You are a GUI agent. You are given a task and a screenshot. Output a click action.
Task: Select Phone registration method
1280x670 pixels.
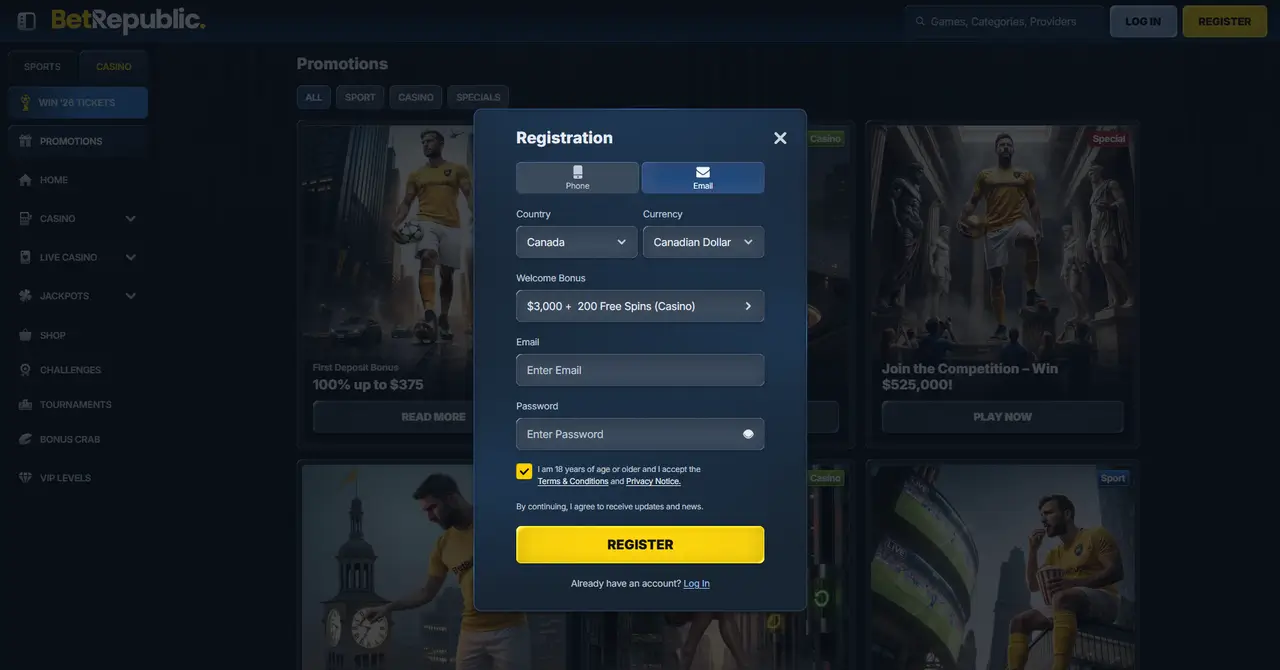[577, 178]
